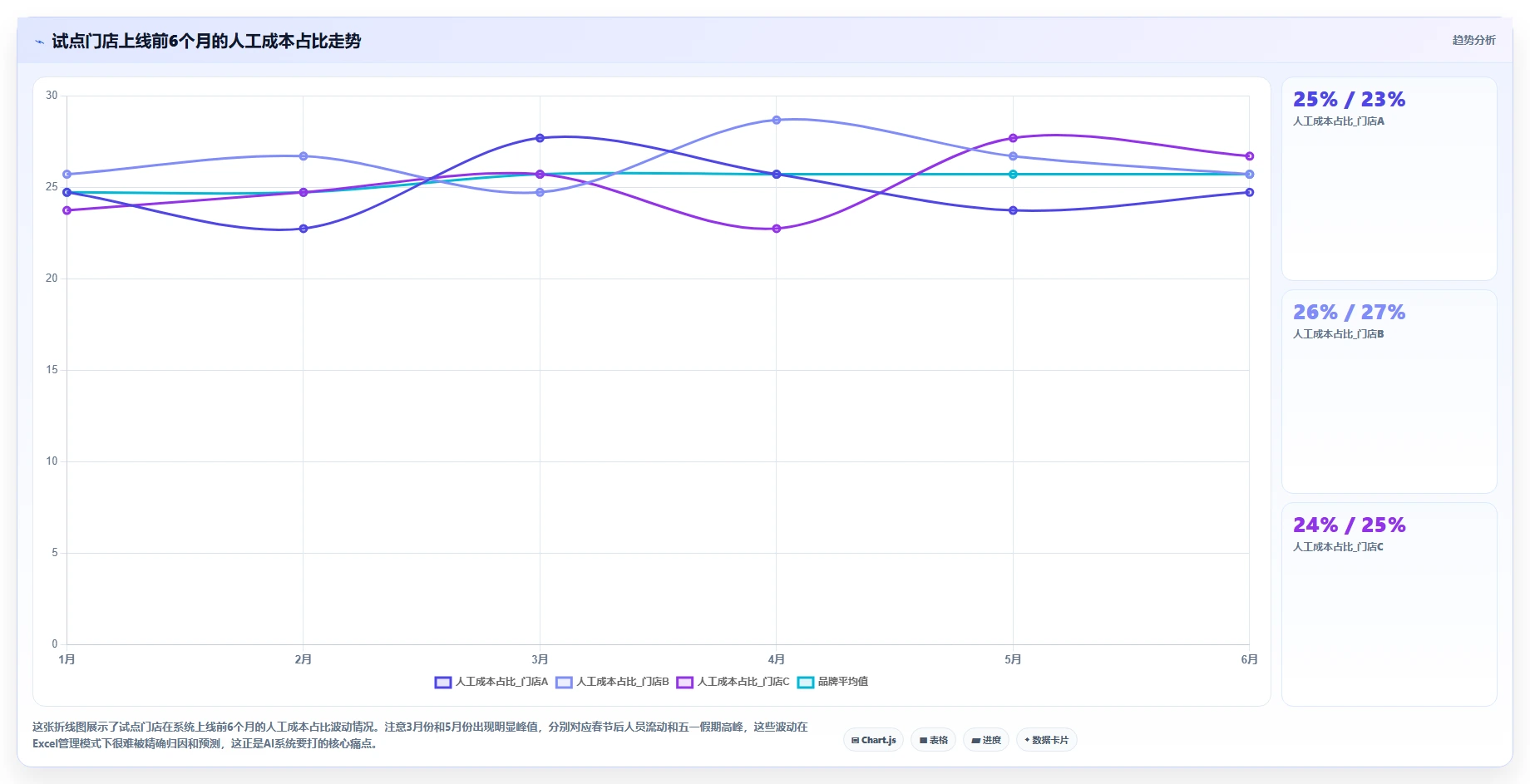Screen dimensions: 1530x784
Task: Click the 表格 tag chip
Action: pos(934,740)
